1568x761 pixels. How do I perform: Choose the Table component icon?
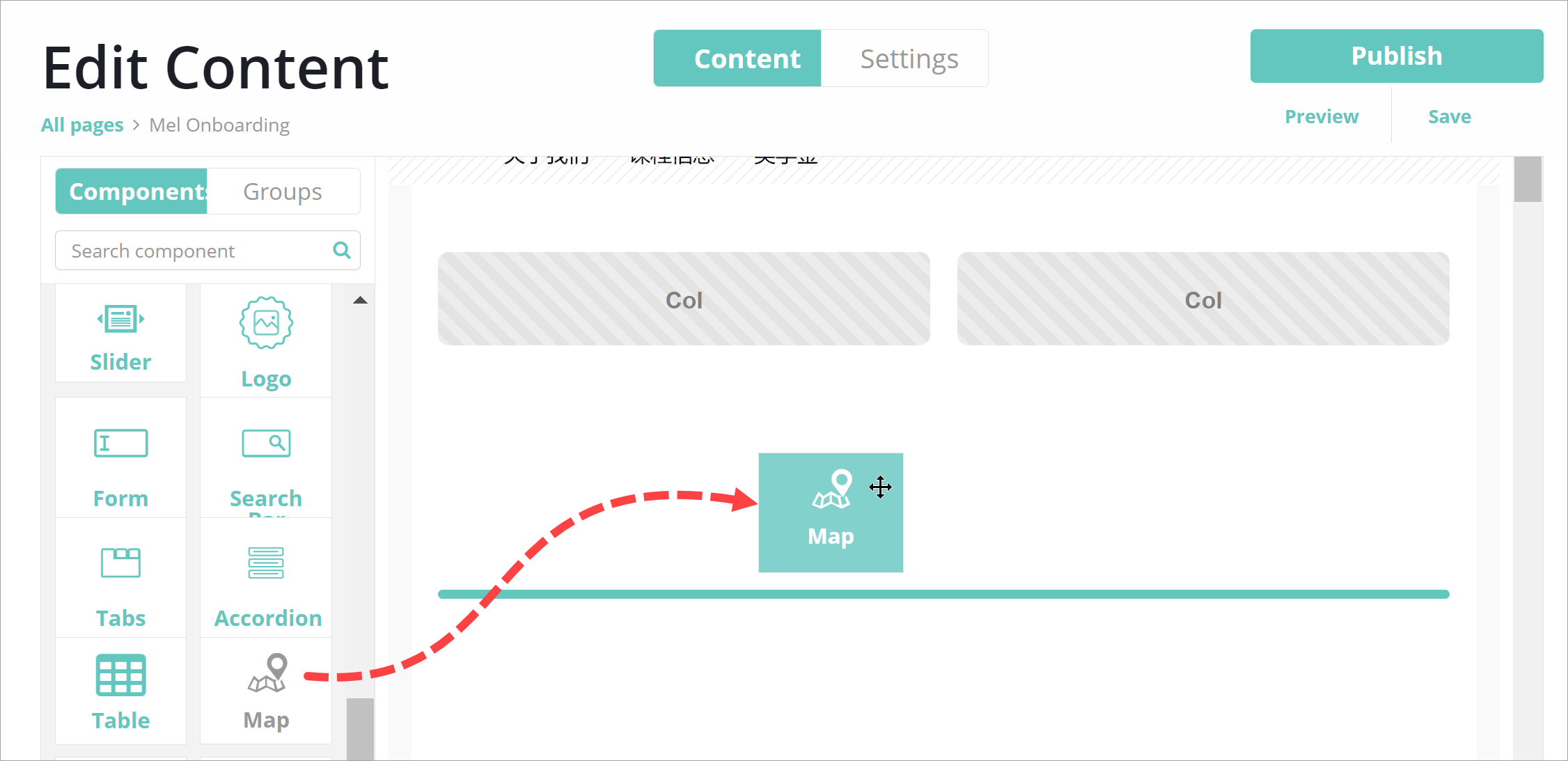click(120, 675)
